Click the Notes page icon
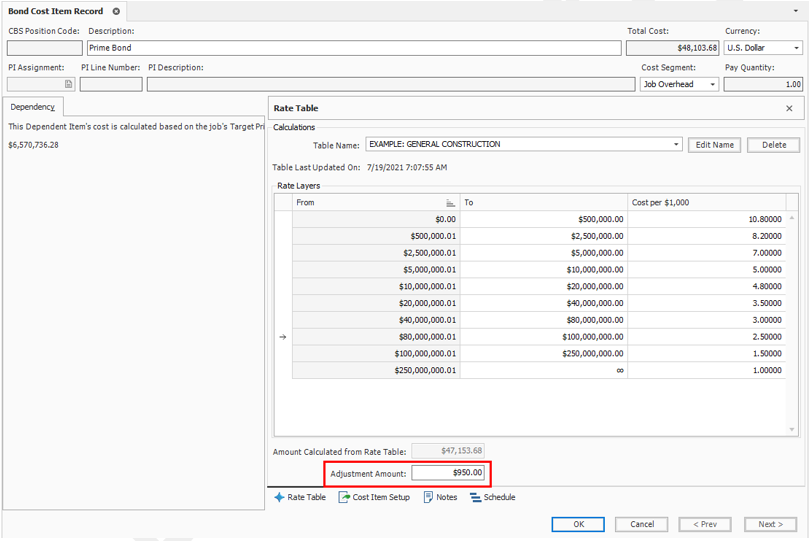Screen dimensions: 809x541 [428, 497]
